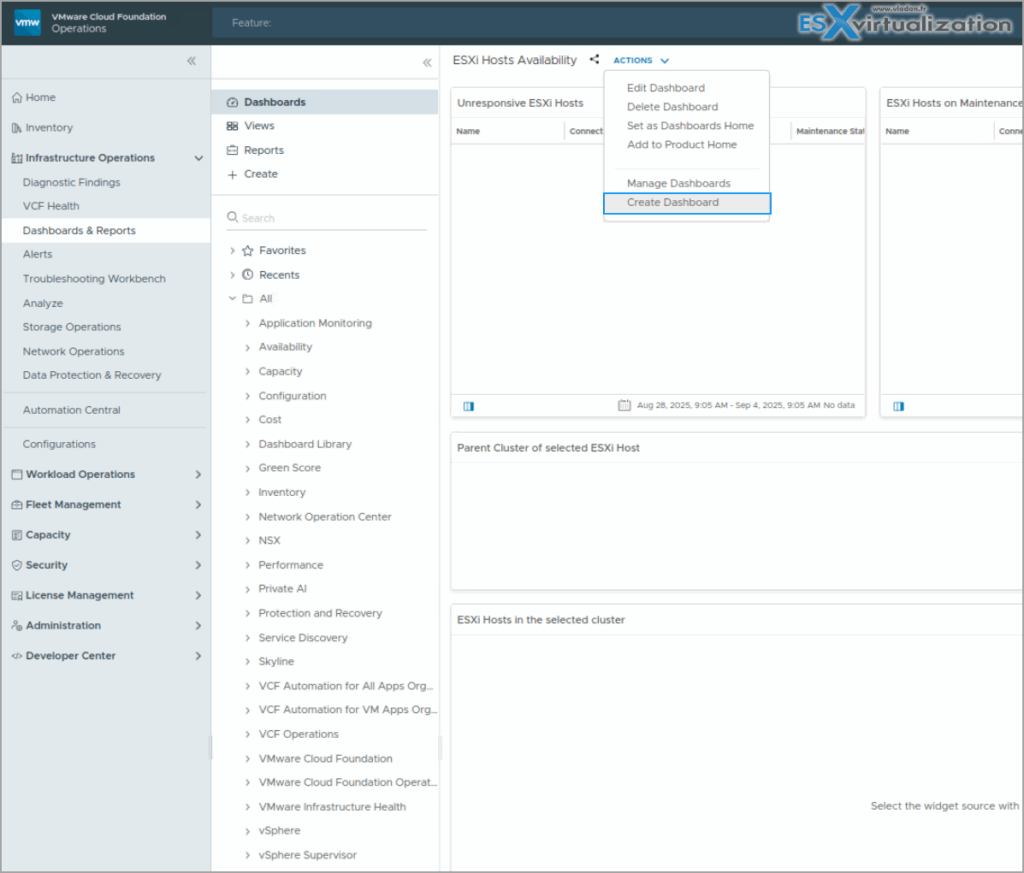Collapse the main navigation sidebar
The width and height of the screenshot is (1024, 873).
point(191,61)
